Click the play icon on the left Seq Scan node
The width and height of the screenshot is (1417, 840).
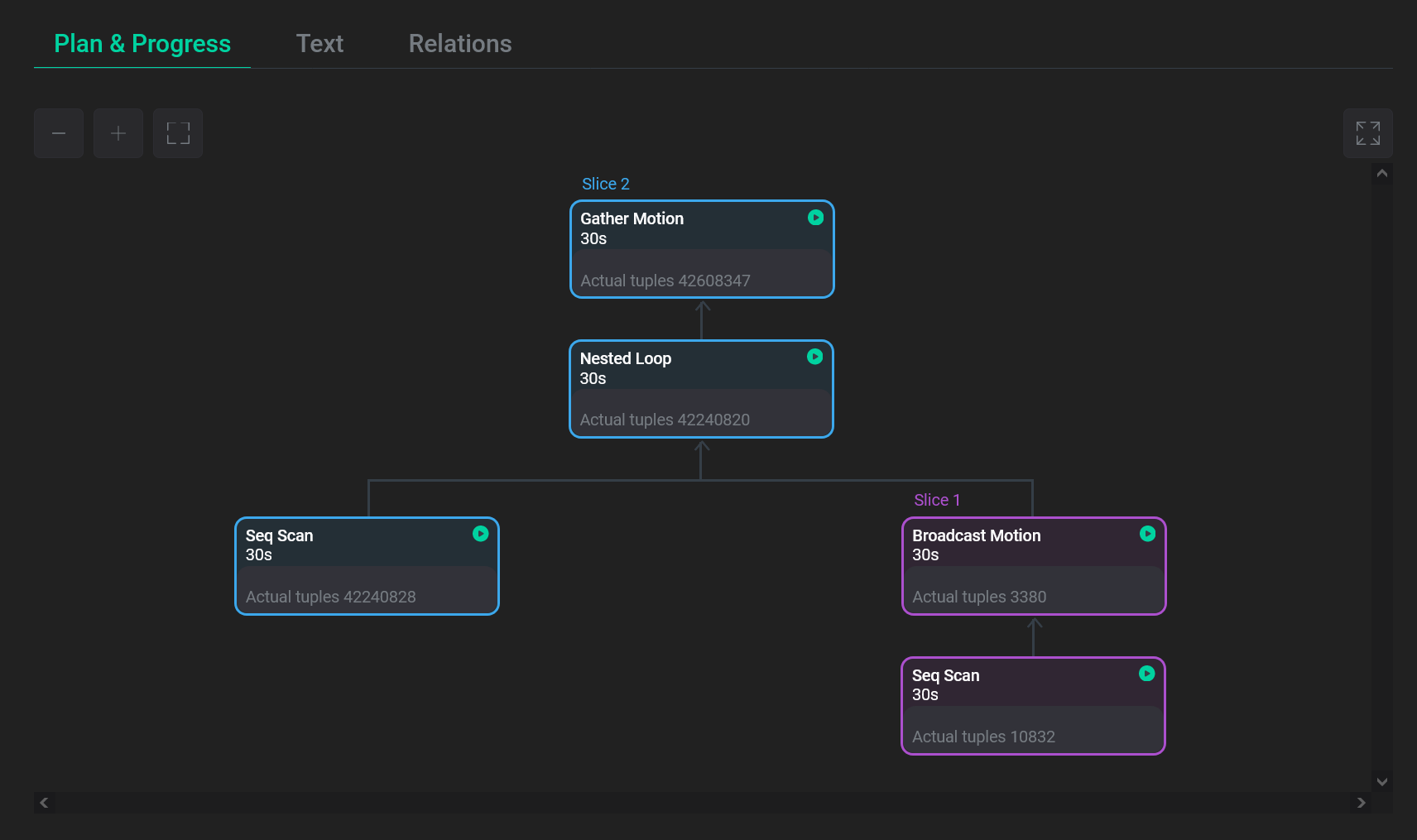481,534
